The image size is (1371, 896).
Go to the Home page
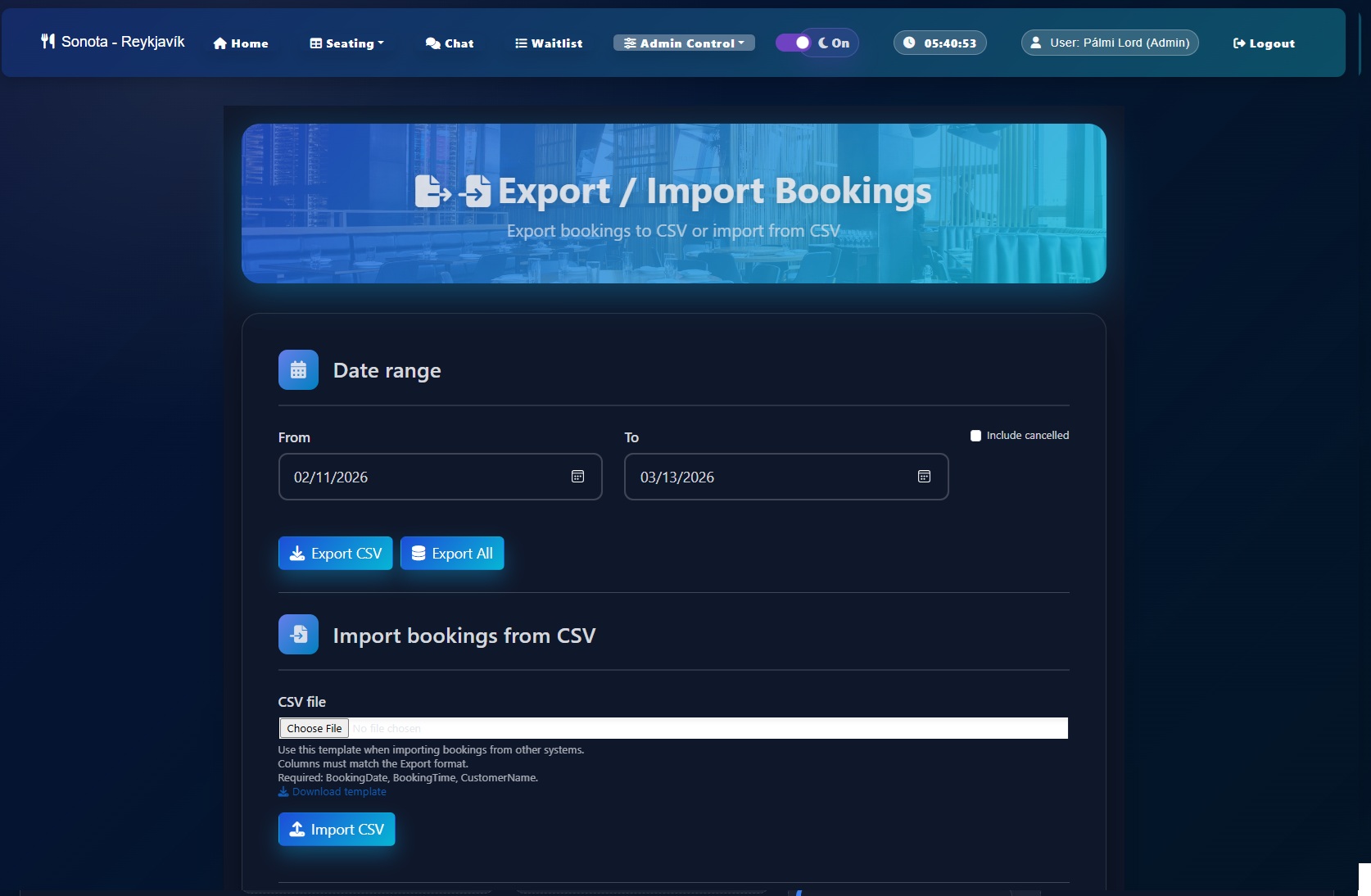(241, 43)
